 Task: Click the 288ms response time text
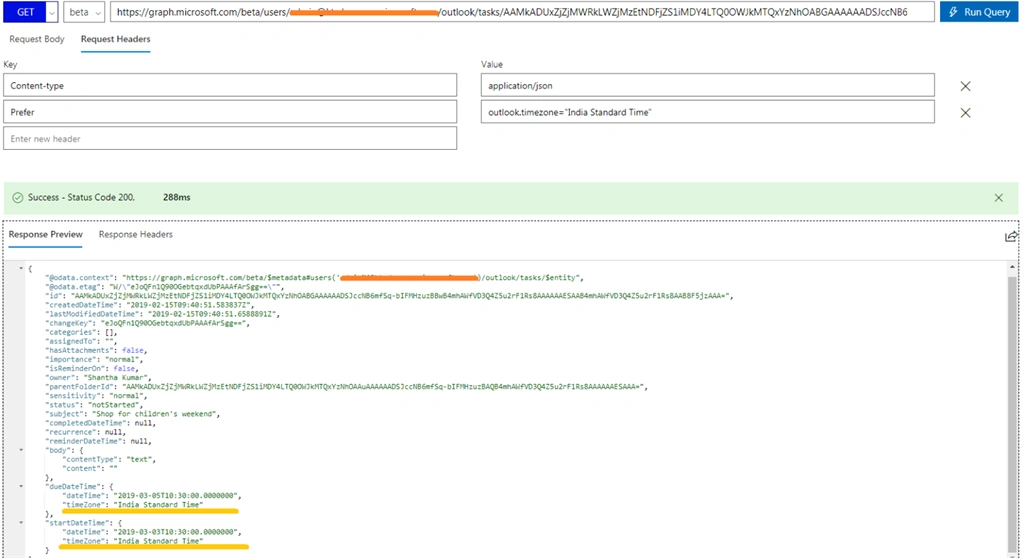pyautogui.click(x=177, y=197)
